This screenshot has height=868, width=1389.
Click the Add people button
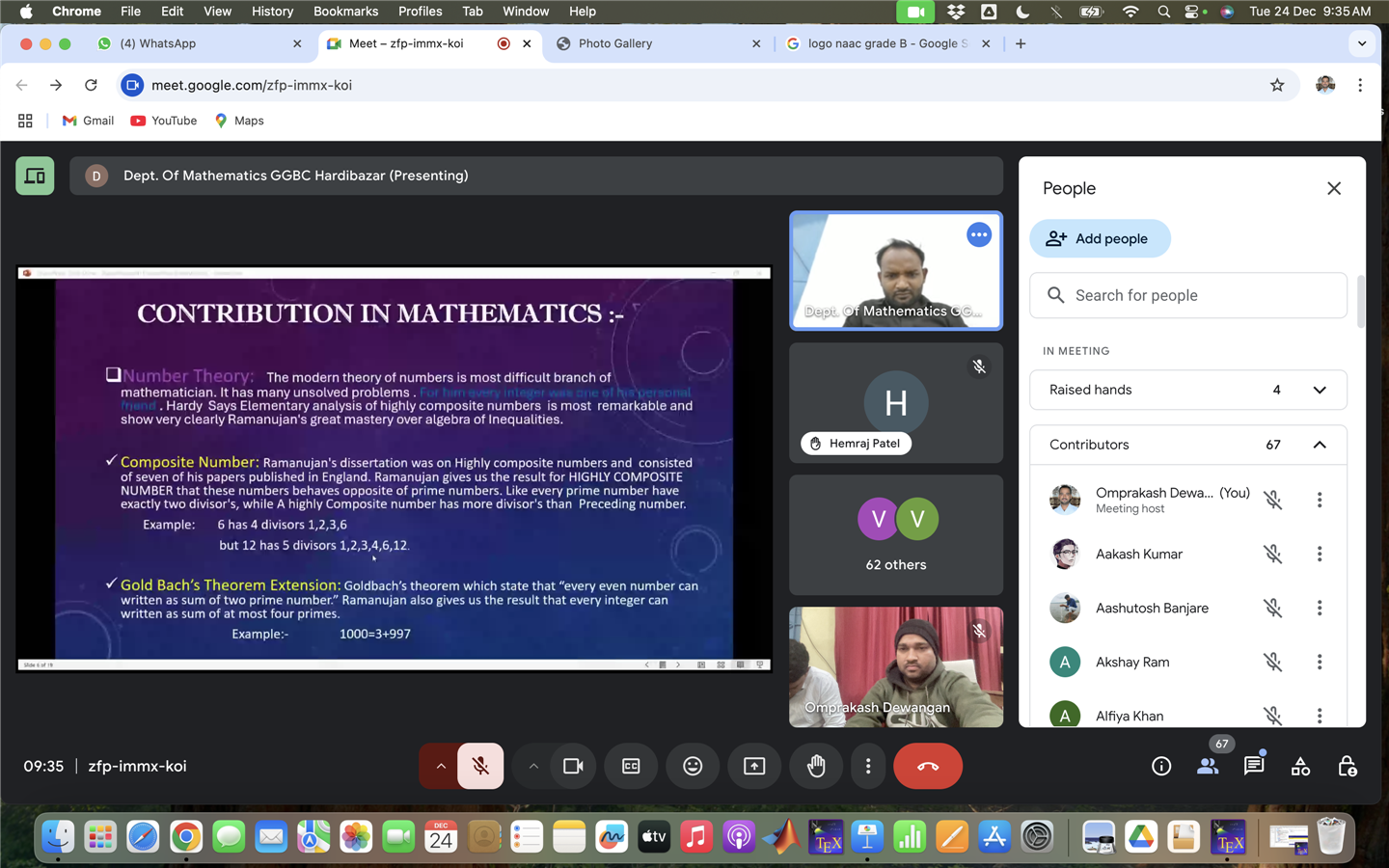pos(1100,238)
